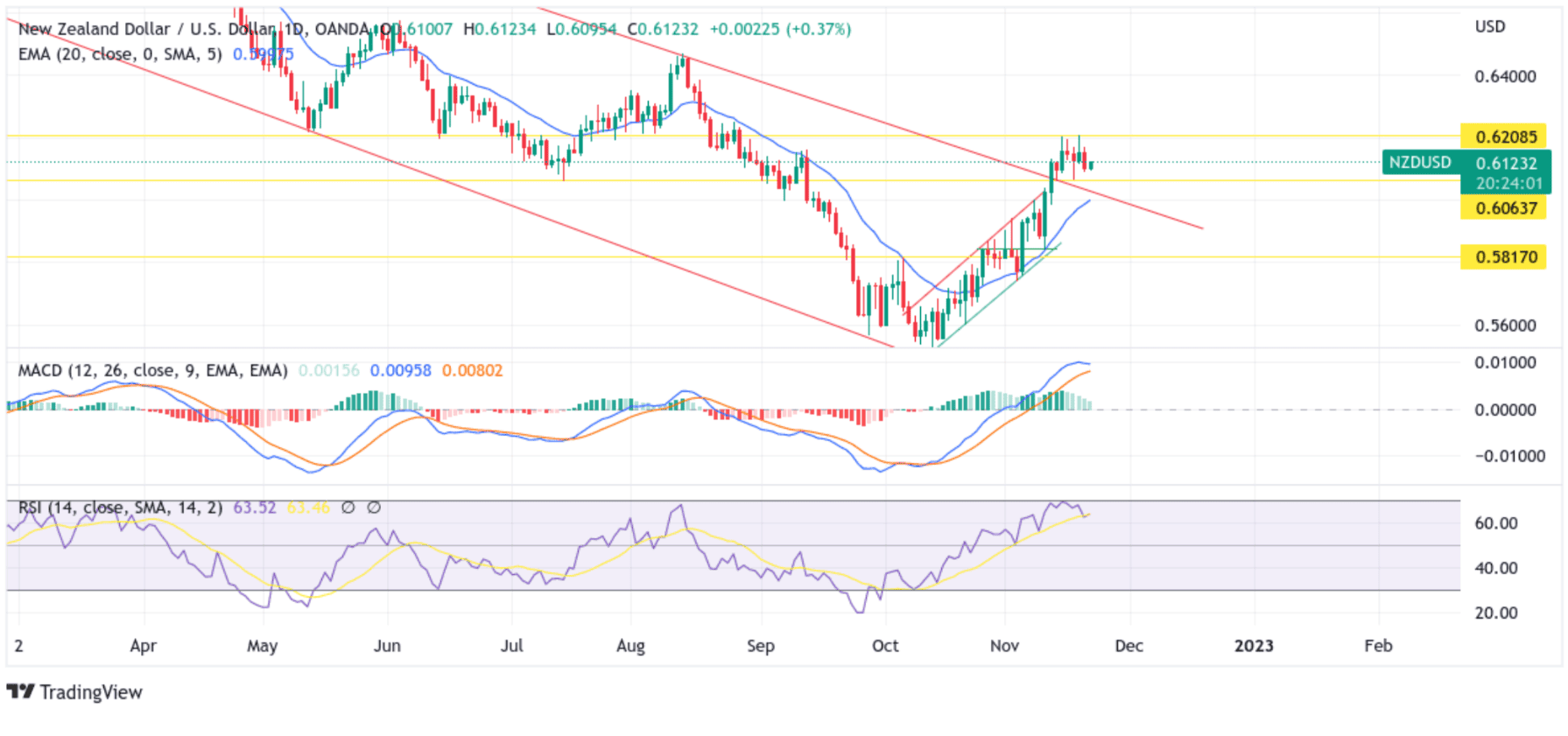The width and height of the screenshot is (1568, 736).
Task: Click the Nov label on the time axis
Action: click(1004, 646)
